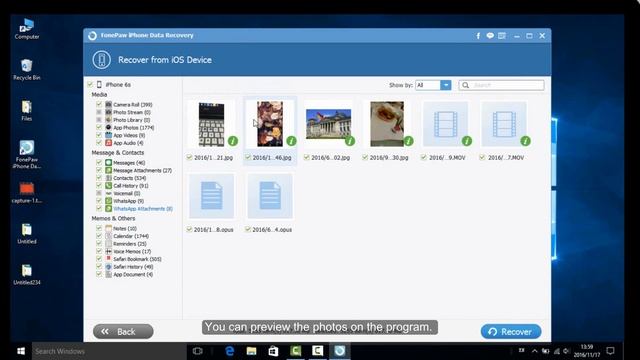The width and height of the screenshot is (640, 360).
Task: Select the App Audio category icon
Action: [109, 143]
